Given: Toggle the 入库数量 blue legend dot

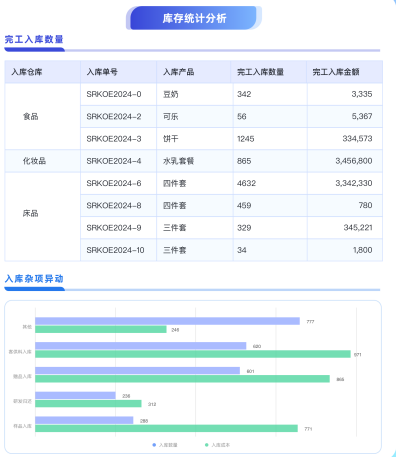Looking at the screenshot, I should pos(154,445).
